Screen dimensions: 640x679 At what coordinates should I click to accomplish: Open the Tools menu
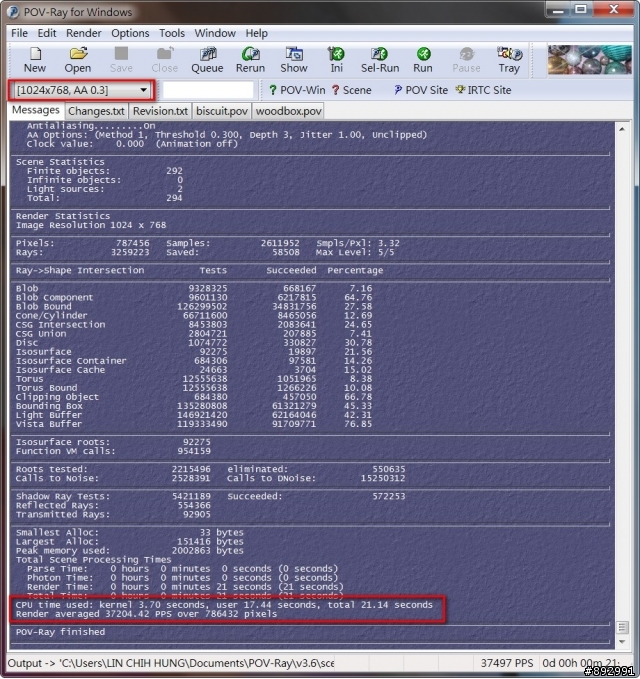tap(172, 33)
